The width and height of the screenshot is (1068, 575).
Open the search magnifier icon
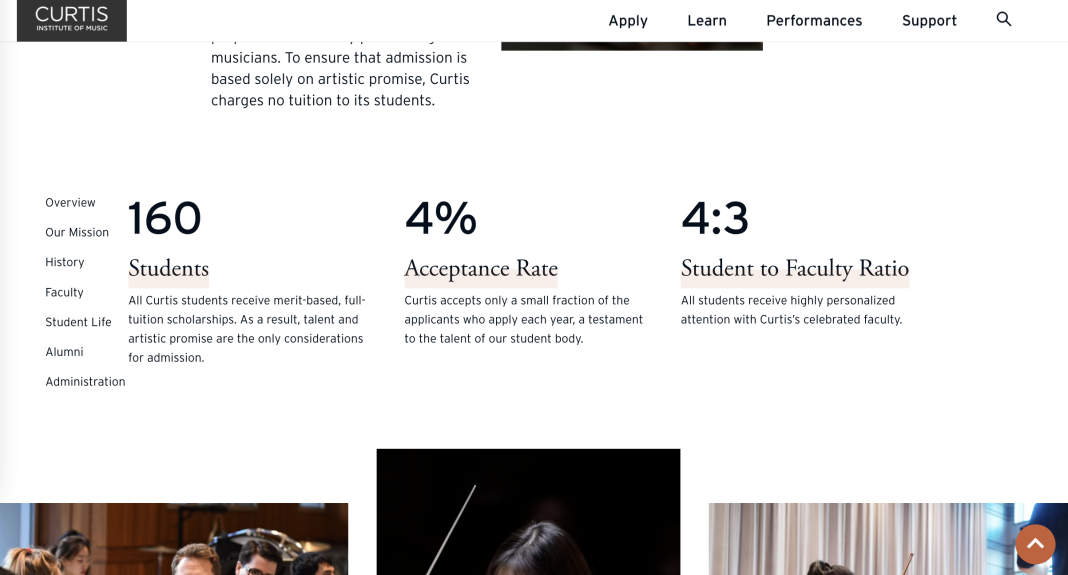[x=1003, y=19]
